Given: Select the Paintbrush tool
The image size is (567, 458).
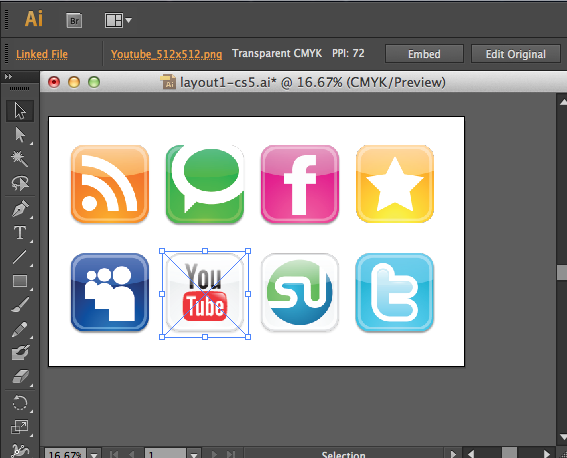Looking at the screenshot, I should tap(20, 305).
